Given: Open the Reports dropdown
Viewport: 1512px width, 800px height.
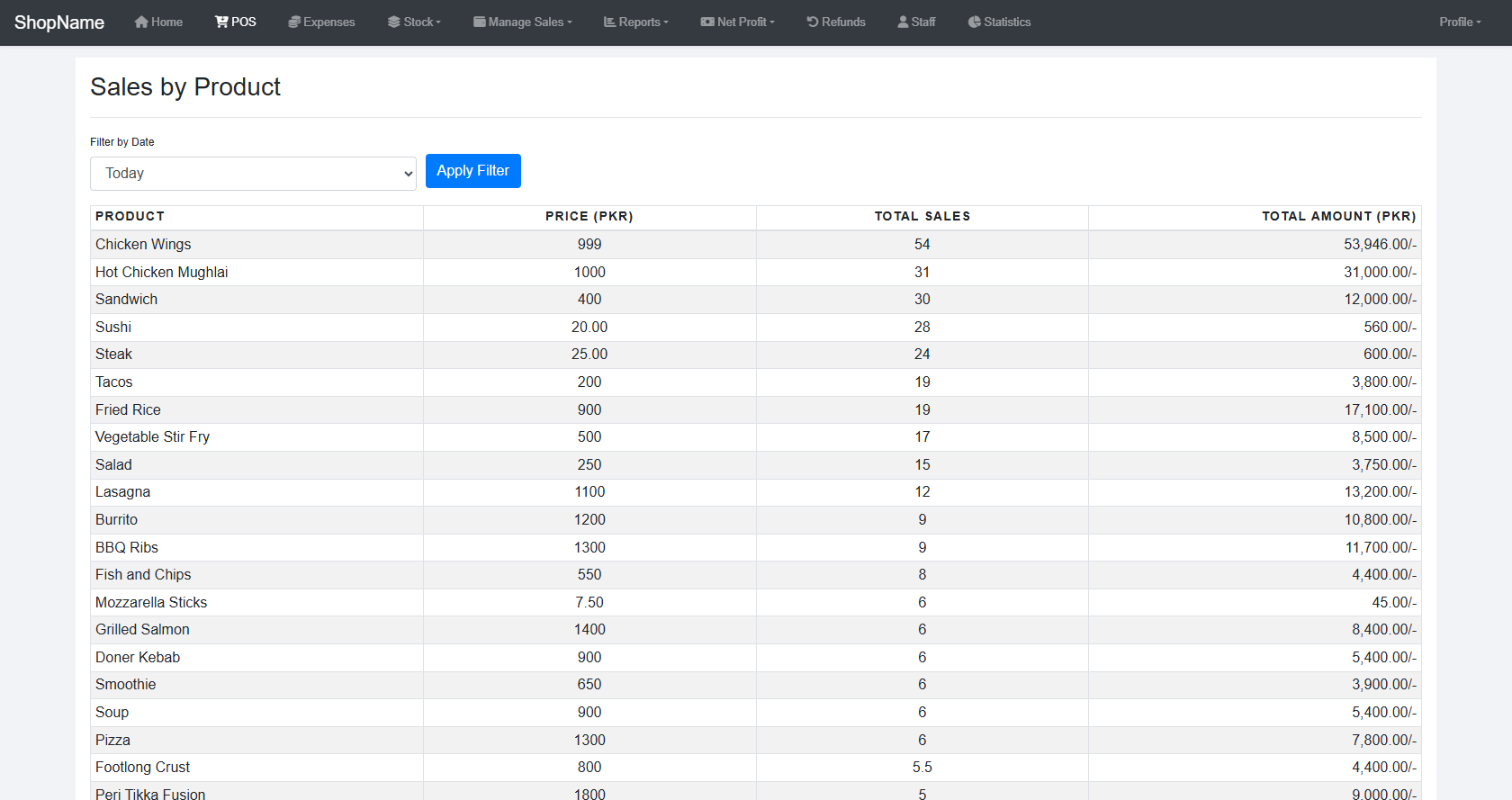Looking at the screenshot, I should (x=636, y=22).
